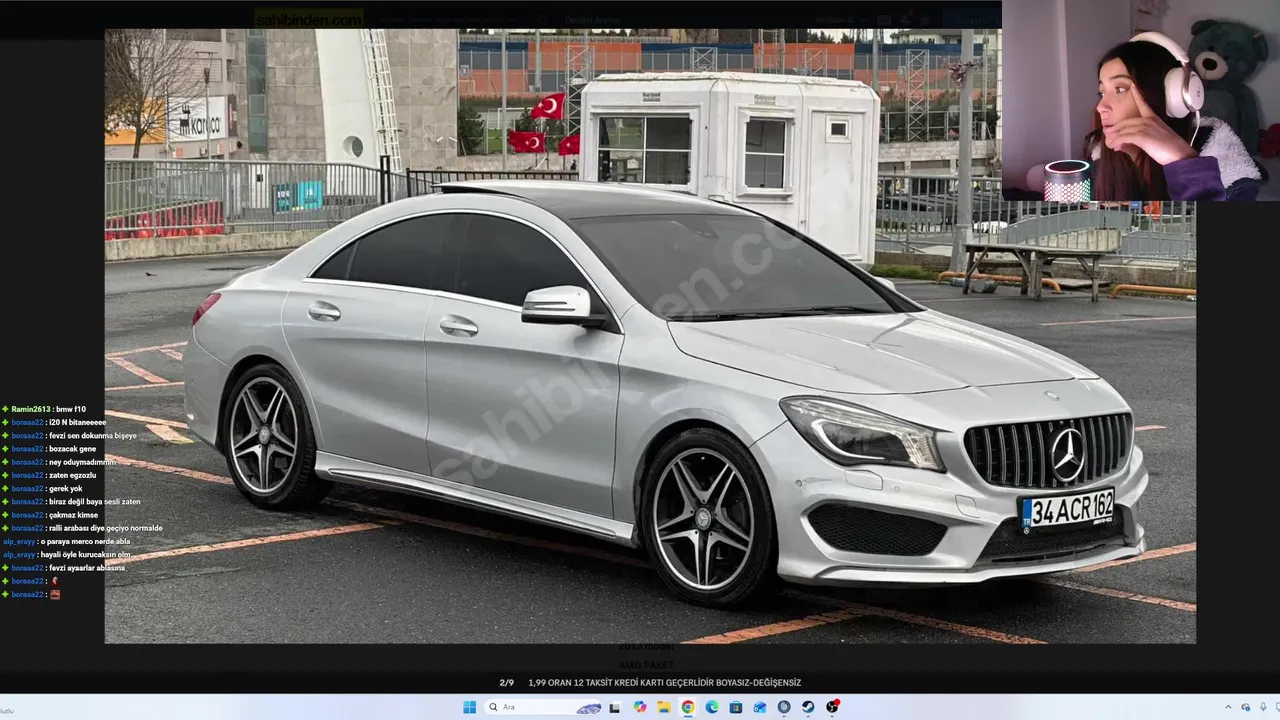
Task: Open Outlook from the taskbar
Action: pyautogui.click(x=760, y=707)
